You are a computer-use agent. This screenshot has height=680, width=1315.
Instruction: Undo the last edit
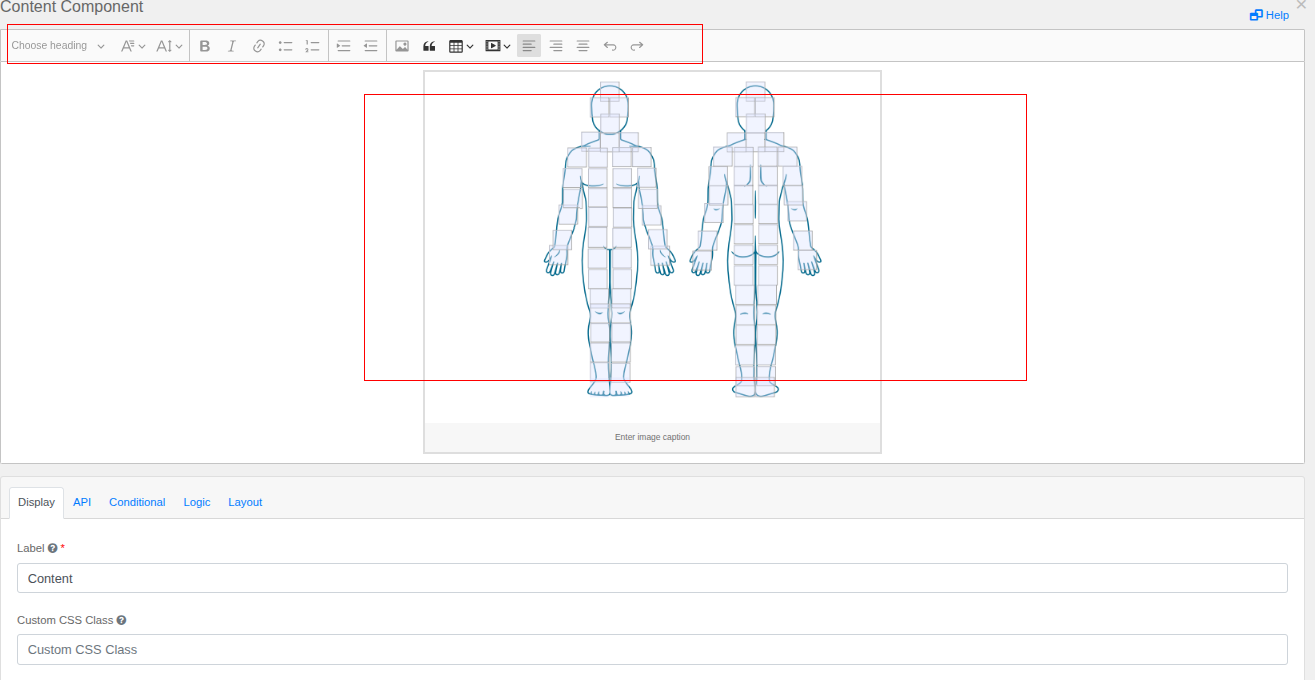click(610, 46)
